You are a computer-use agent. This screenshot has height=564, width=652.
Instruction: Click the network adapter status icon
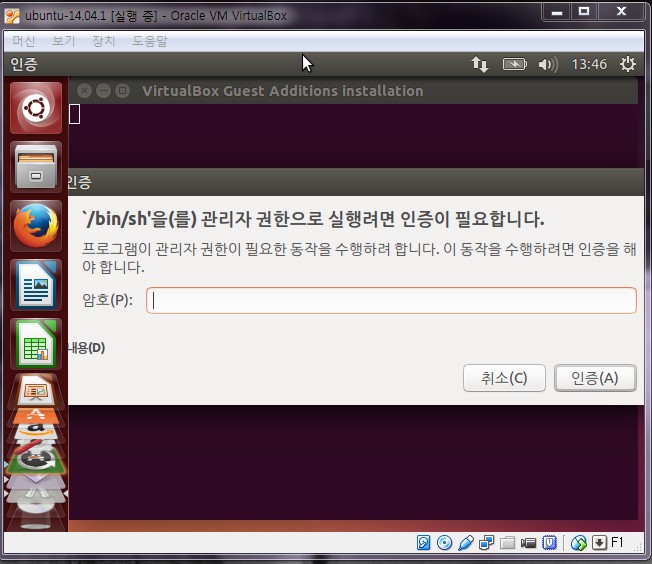click(x=486, y=543)
